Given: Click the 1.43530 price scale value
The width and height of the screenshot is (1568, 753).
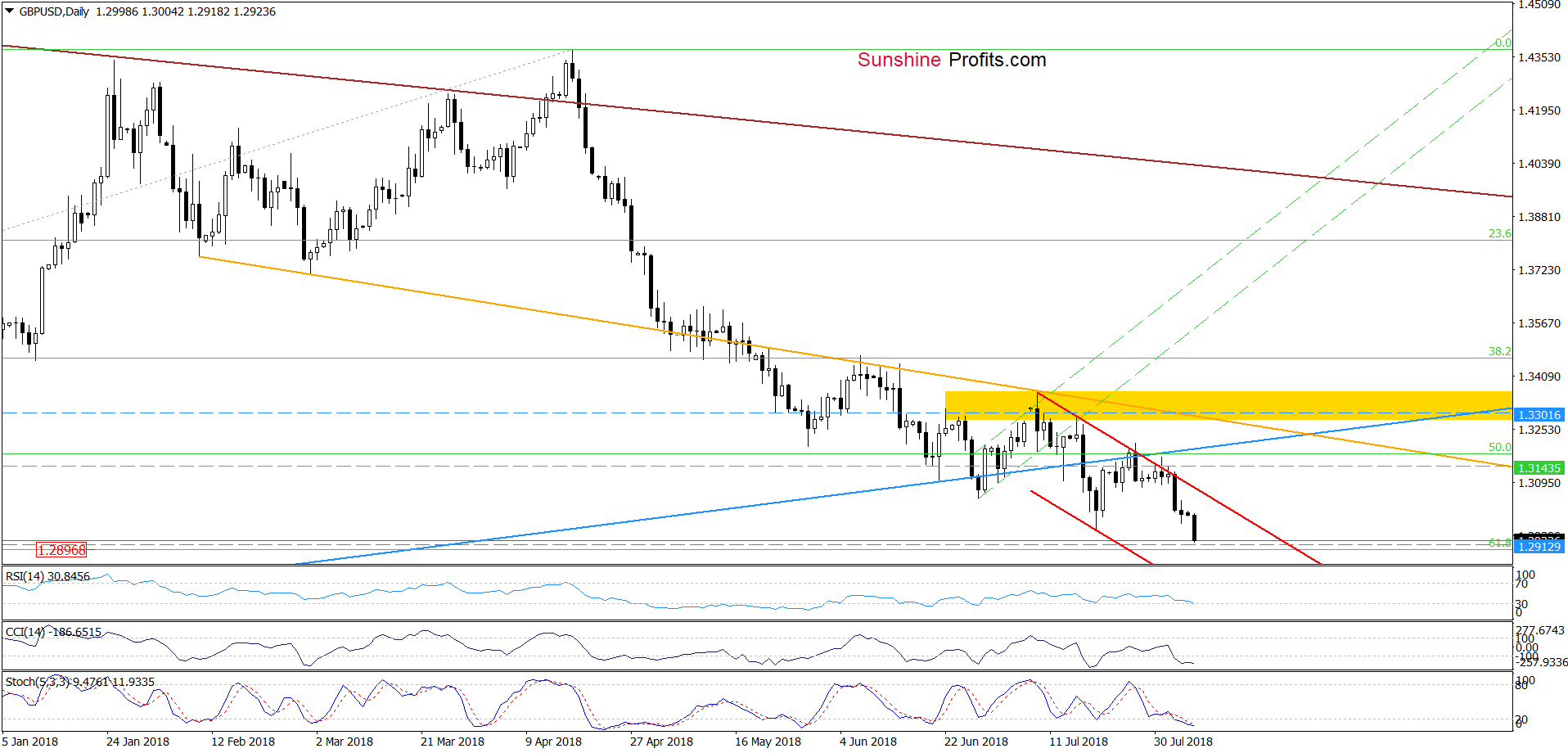Looking at the screenshot, I should (1539, 57).
